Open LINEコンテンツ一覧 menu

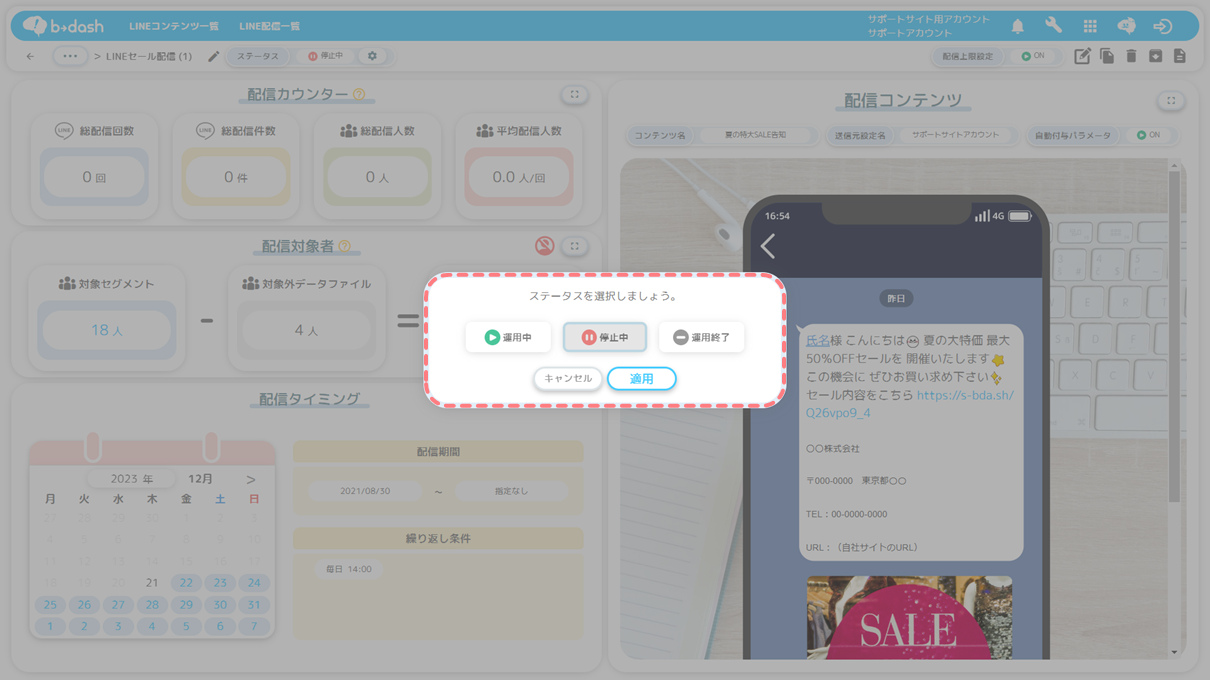coord(174,27)
